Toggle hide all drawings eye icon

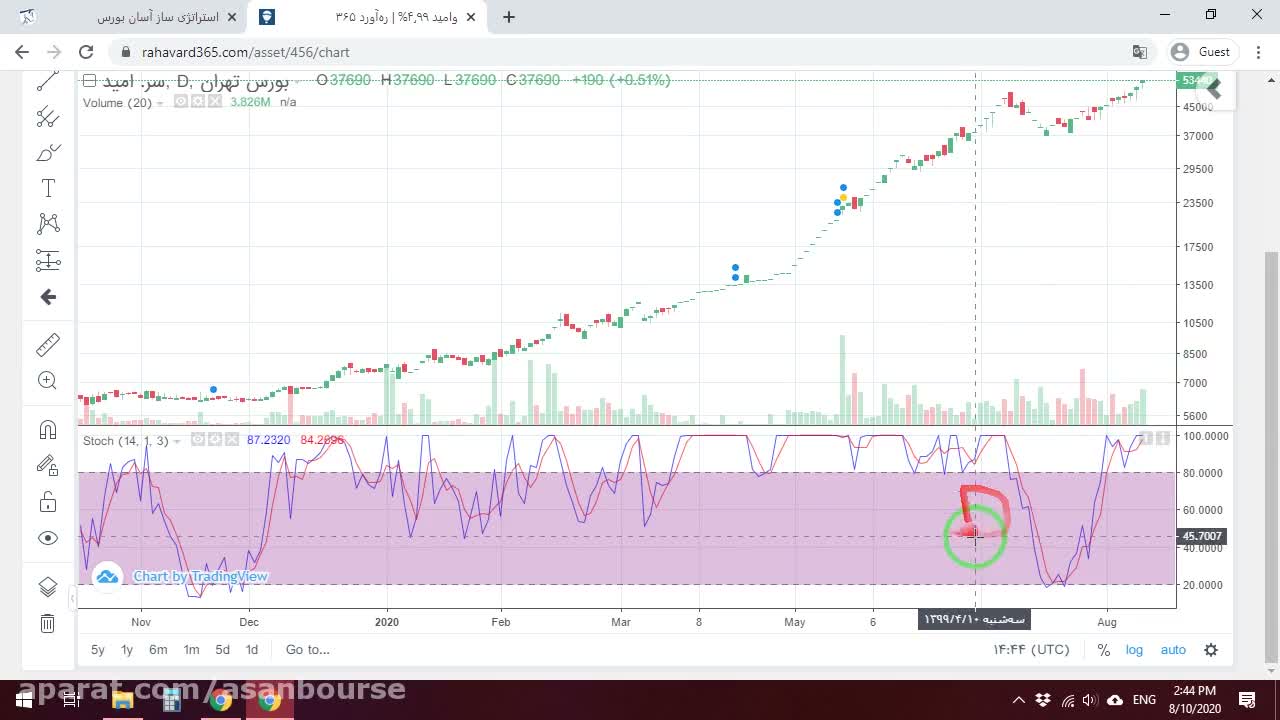[x=47, y=538]
